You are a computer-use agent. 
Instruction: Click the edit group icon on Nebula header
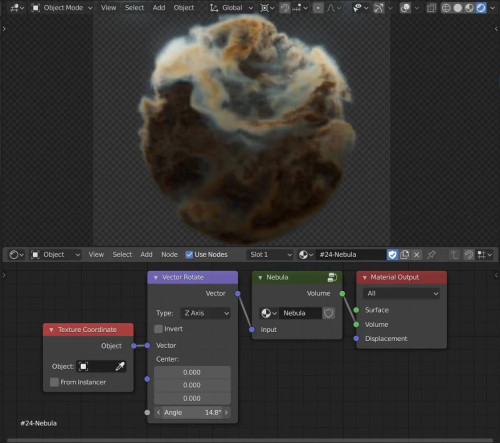pos(332,277)
